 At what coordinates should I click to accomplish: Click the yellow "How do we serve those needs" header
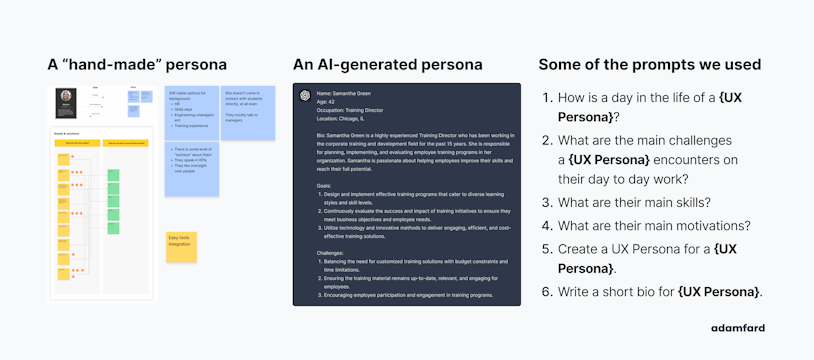tap(126, 143)
